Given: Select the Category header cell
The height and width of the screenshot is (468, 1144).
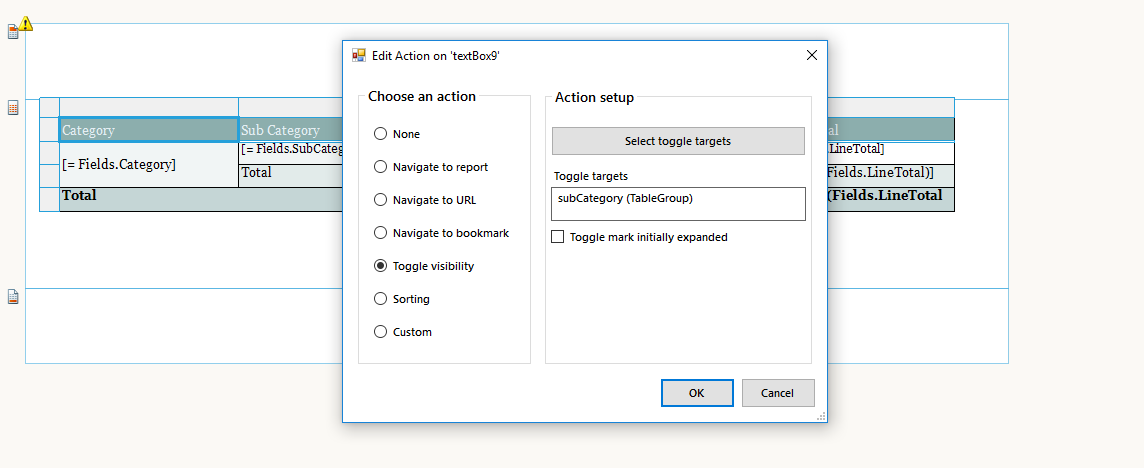Looking at the screenshot, I should point(148,130).
